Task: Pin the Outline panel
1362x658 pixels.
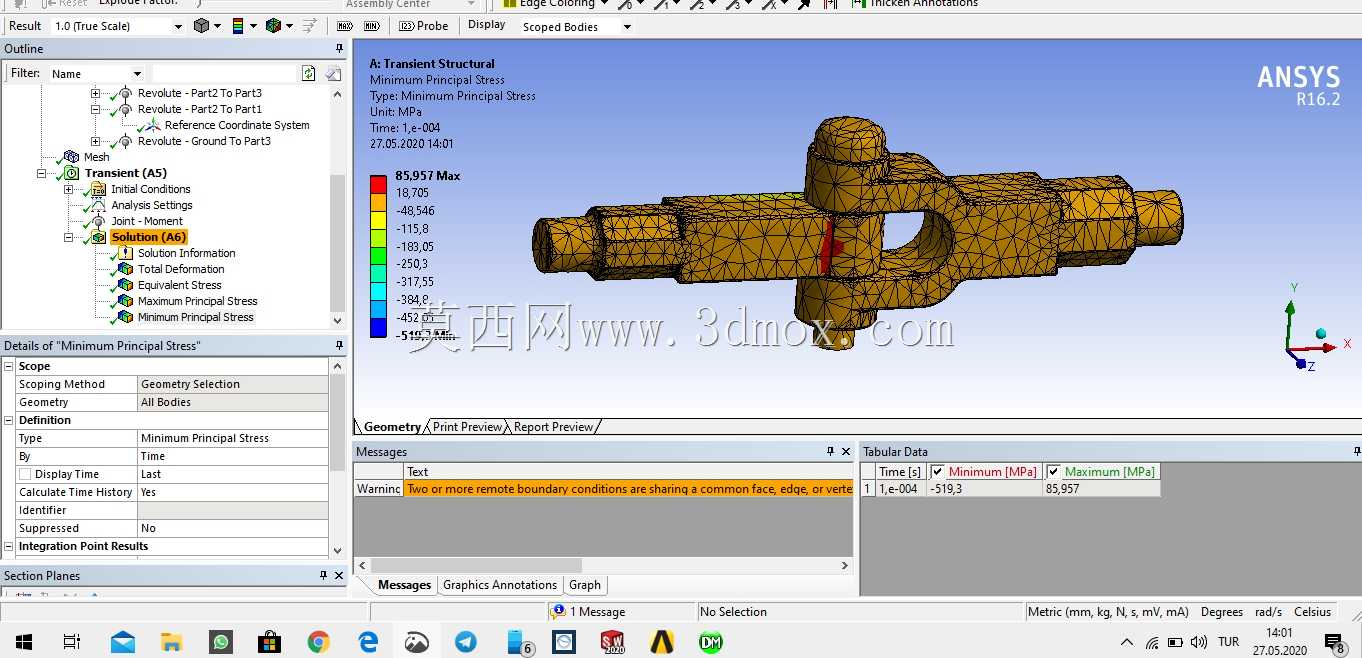Action: point(339,49)
